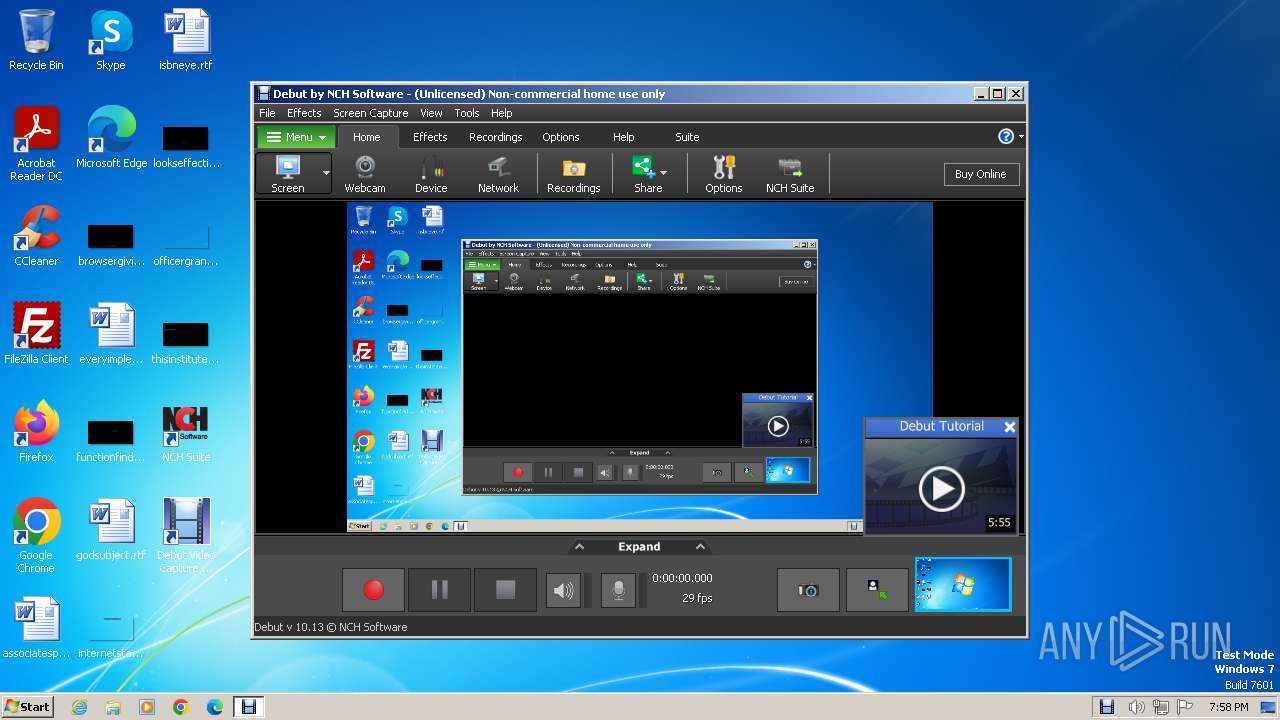Click the Expand panel bar
The height and width of the screenshot is (720, 1280).
pyautogui.click(x=639, y=547)
